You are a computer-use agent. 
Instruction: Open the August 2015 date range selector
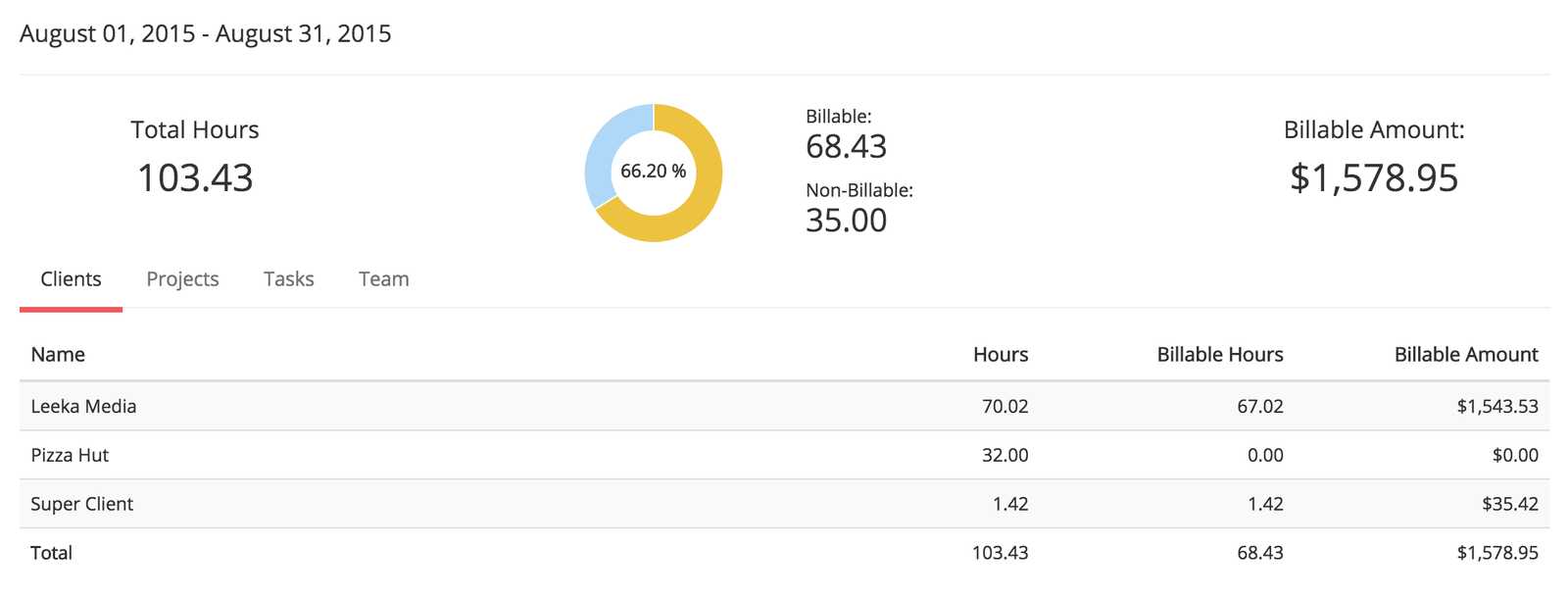click(205, 33)
